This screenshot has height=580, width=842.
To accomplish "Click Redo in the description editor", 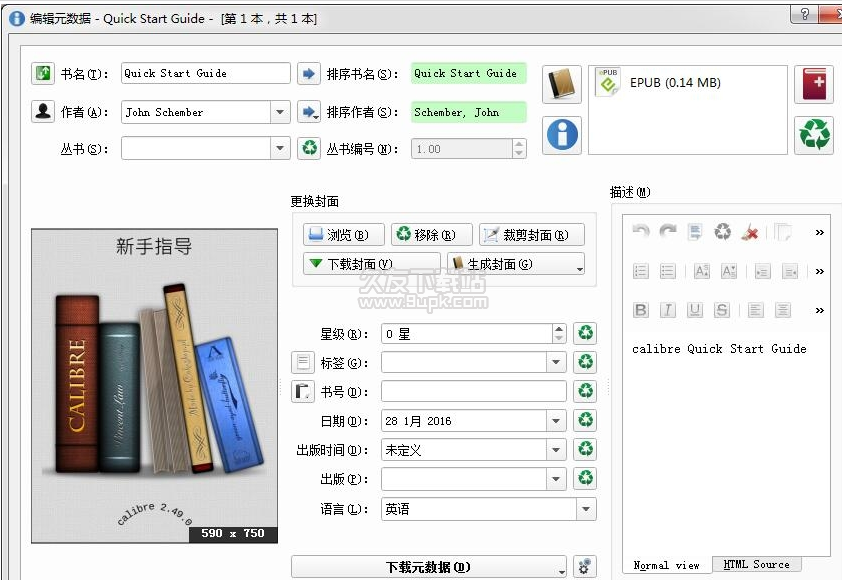I will (x=667, y=232).
